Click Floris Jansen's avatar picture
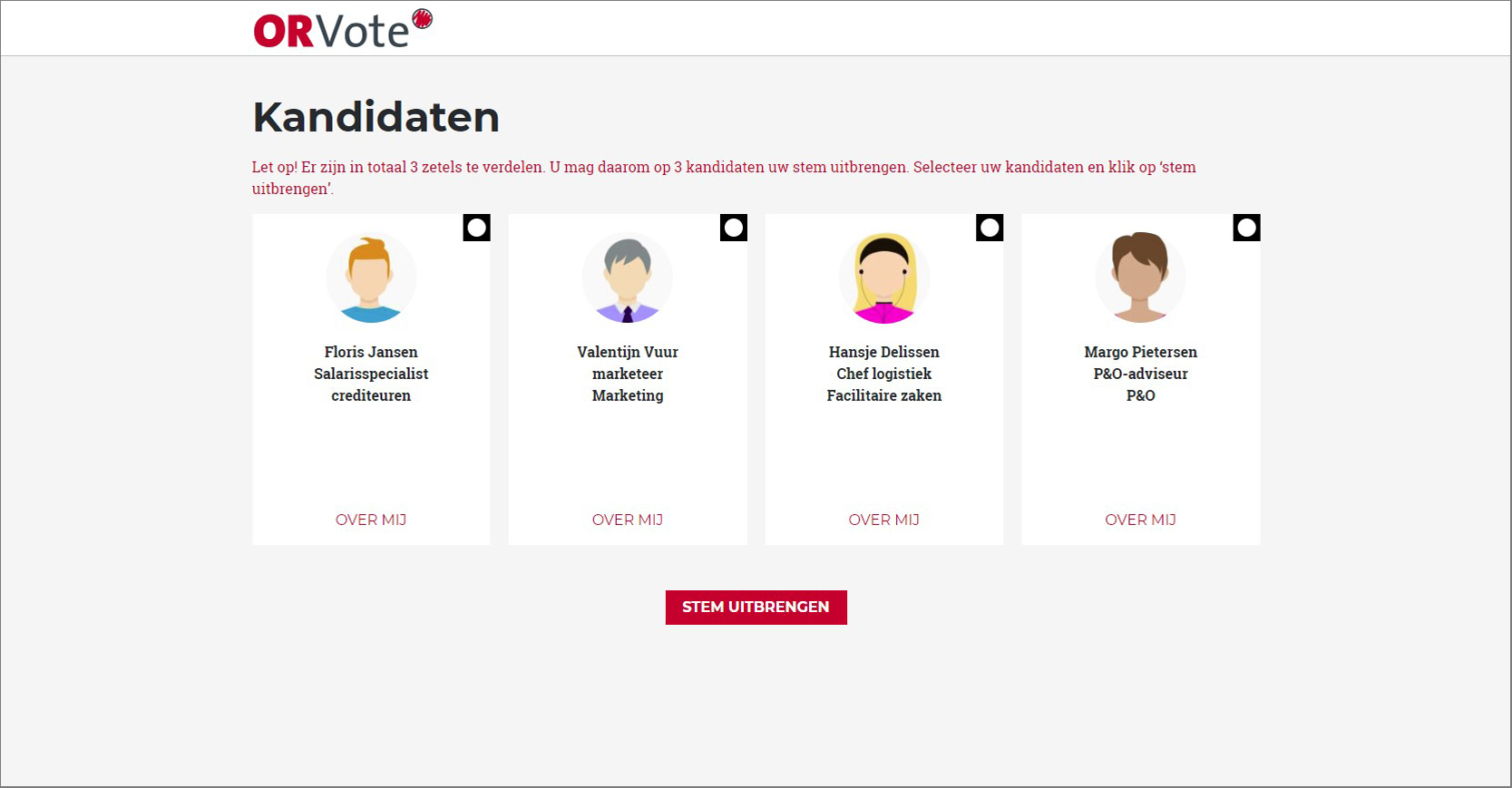The image size is (1512, 788). coord(371,278)
